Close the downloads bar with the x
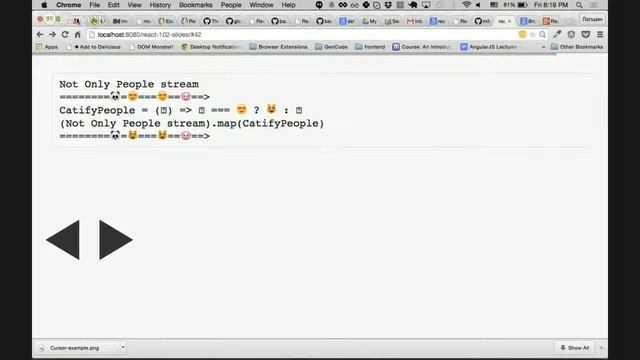 tap(601, 348)
